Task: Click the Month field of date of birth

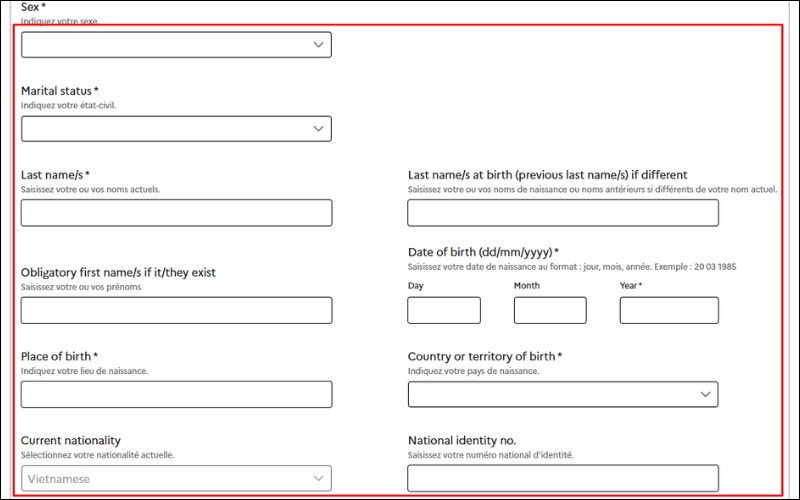Action: (550, 311)
